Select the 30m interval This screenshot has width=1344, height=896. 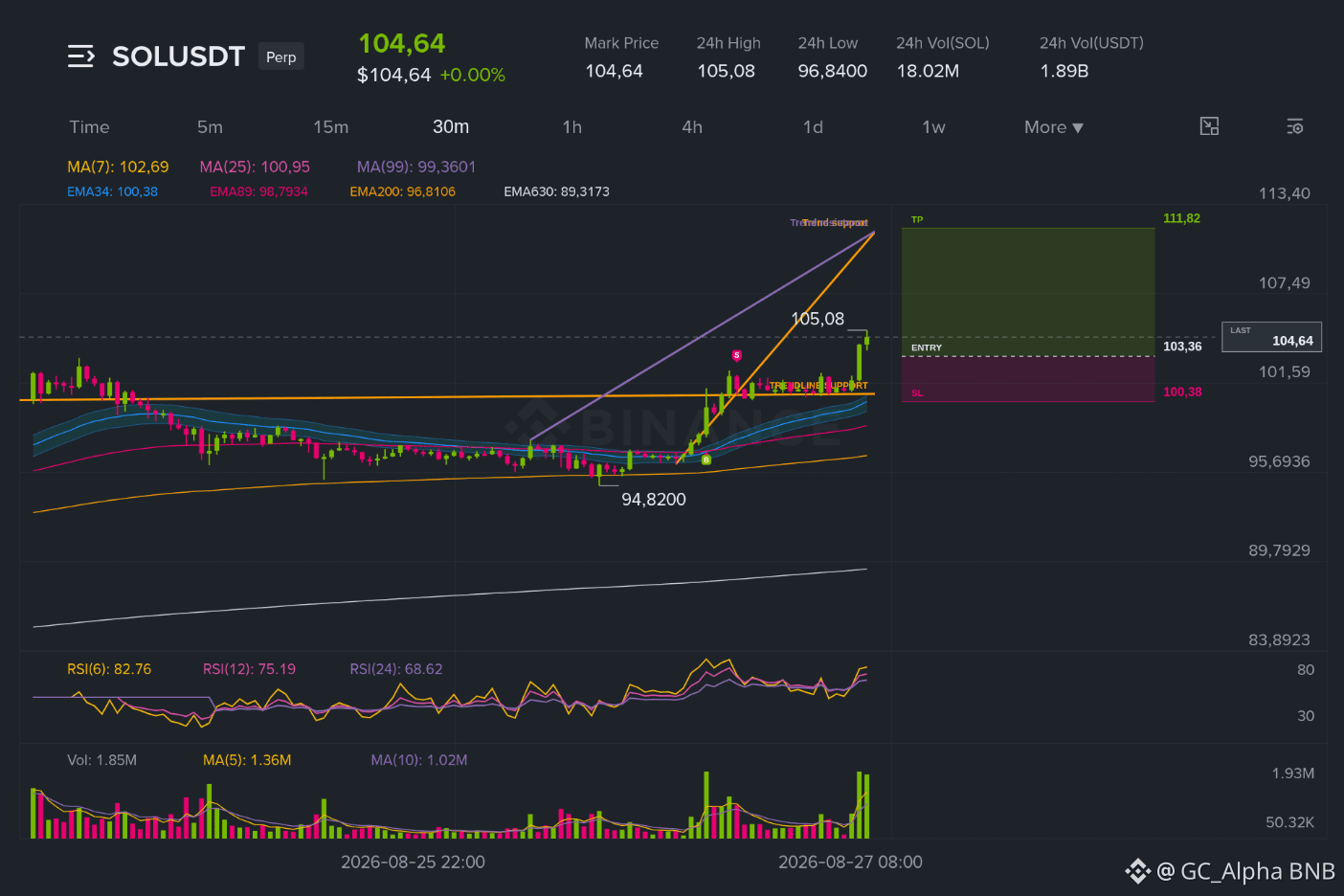[451, 127]
